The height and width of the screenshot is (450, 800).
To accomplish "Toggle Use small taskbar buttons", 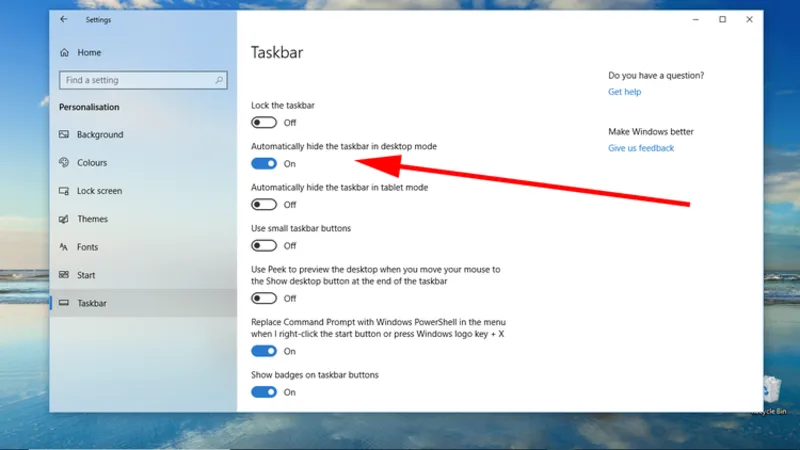I will [x=264, y=245].
